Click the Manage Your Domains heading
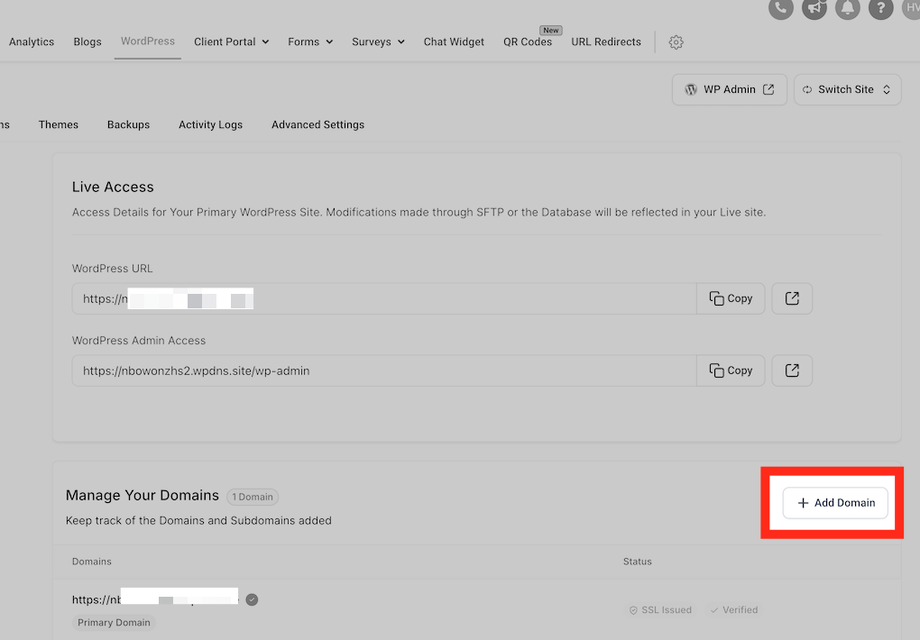 tap(142, 495)
